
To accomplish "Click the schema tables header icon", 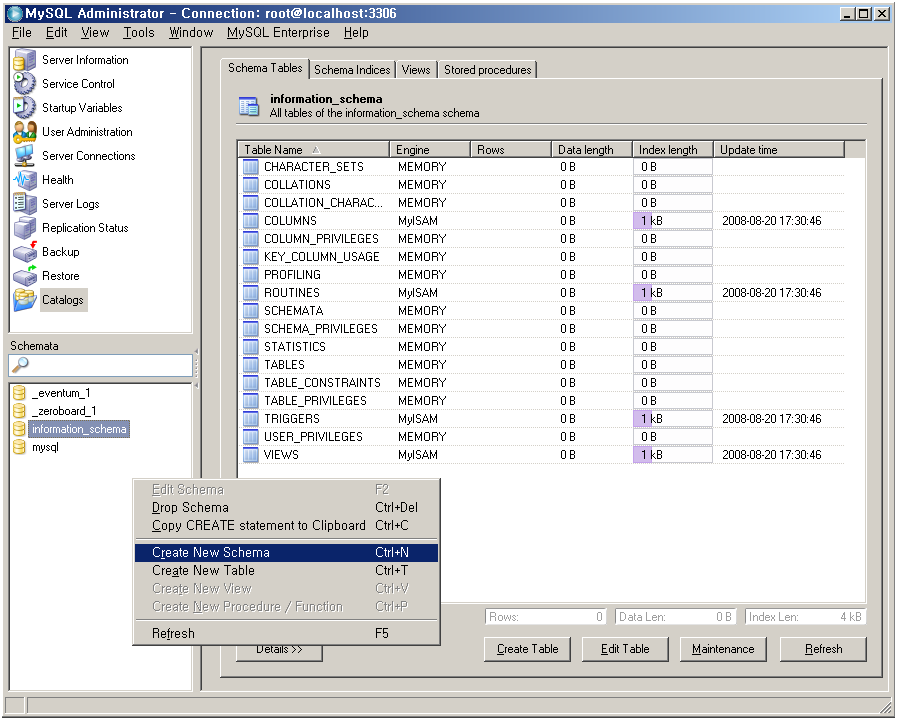I will 249,106.
